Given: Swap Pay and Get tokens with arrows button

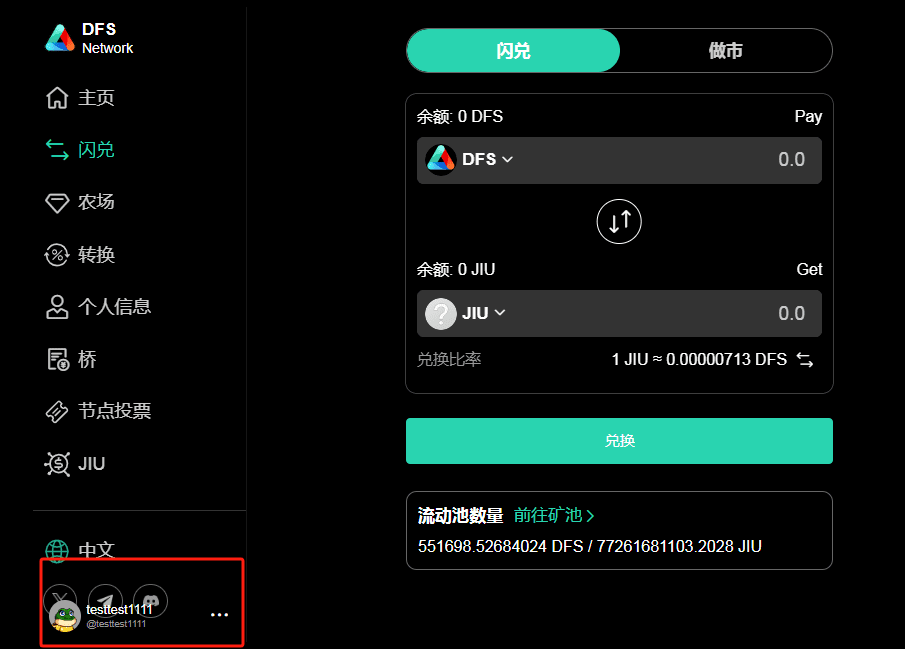Looking at the screenshot, I should pos(619,222).
